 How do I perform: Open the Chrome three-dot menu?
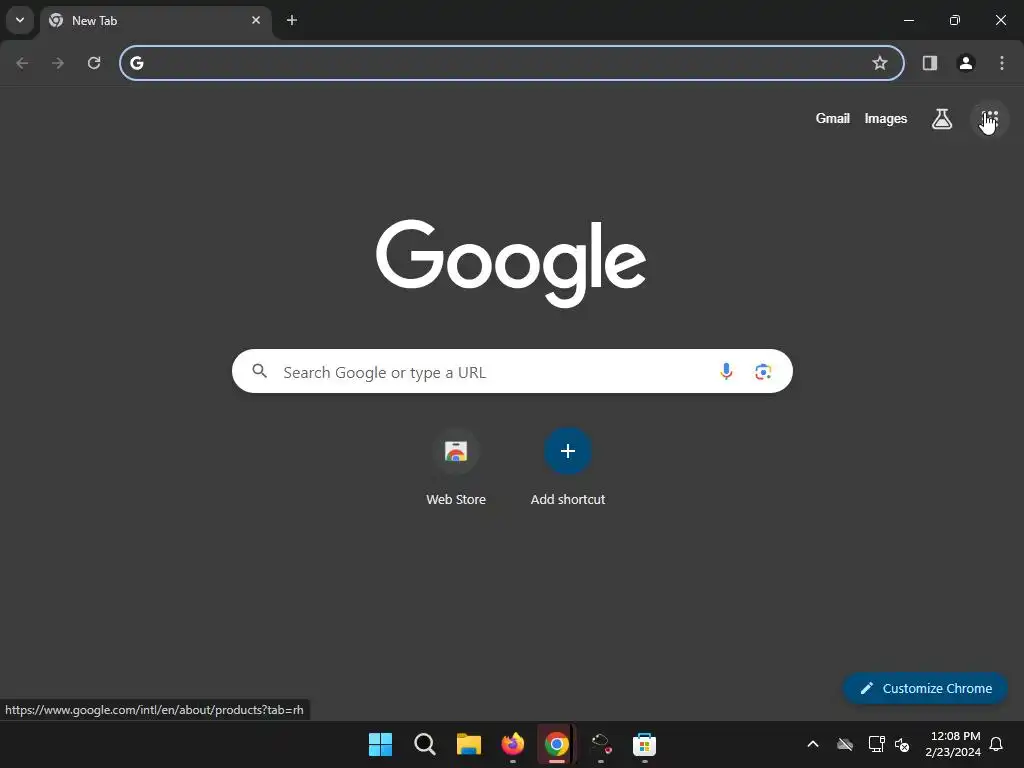(x=1002, y=63)
